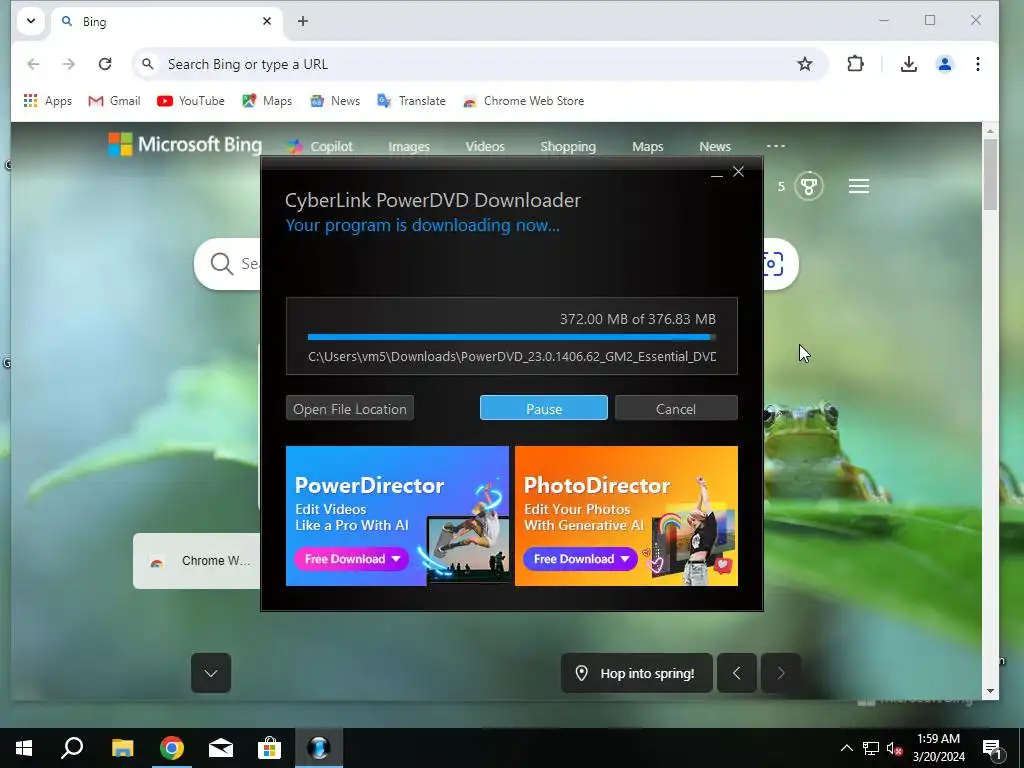Close the Bing tab
The image size is (1024, 768).
(266, 22)
